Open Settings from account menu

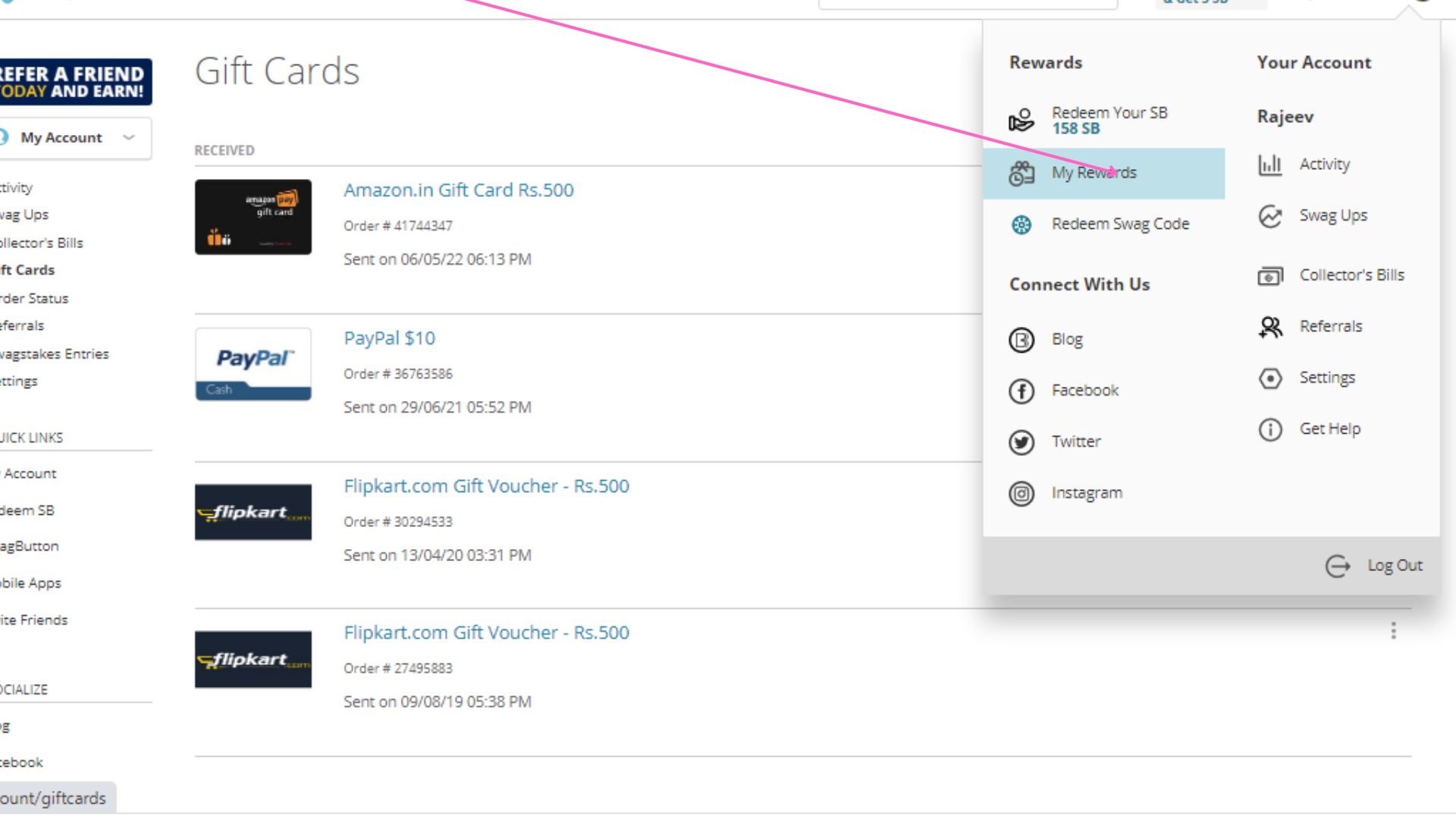(1327, 378)
